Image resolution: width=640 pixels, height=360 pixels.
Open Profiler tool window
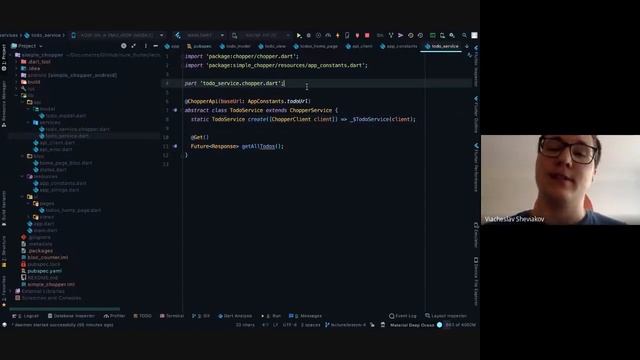click(114, 316)
